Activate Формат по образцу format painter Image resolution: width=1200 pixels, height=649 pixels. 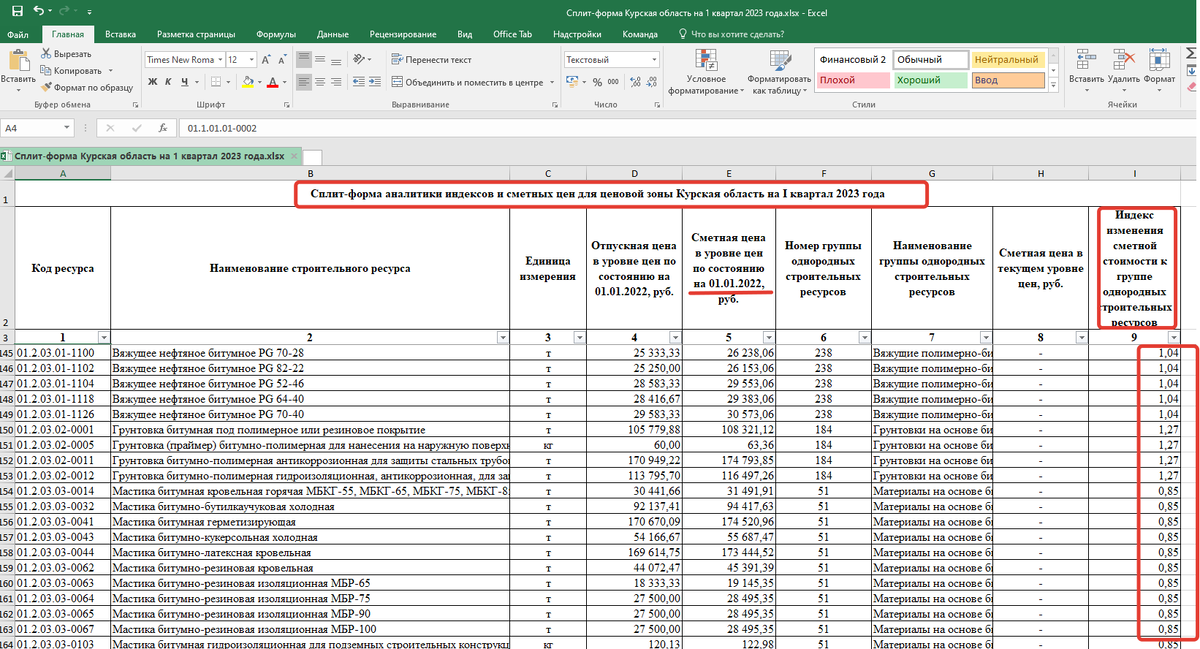[x=87, y=87]
